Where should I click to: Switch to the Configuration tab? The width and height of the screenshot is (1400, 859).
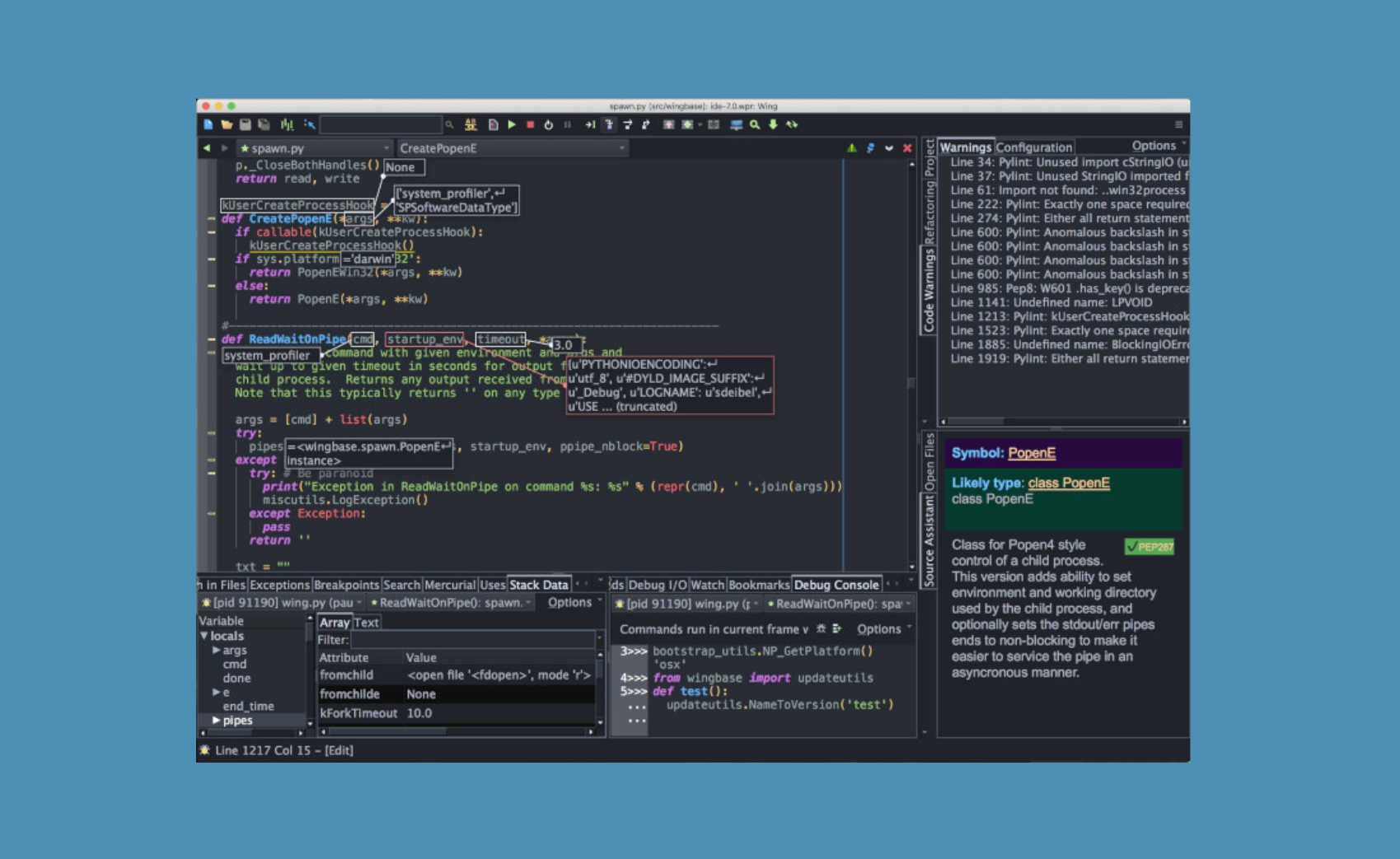tap(1033, 147)
